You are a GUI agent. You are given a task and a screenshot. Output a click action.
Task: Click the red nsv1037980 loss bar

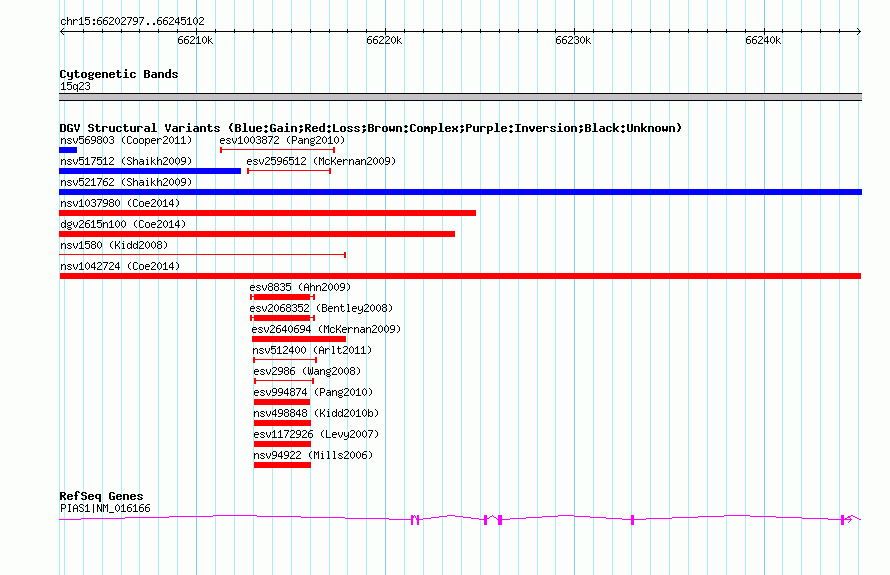point(267,213)
